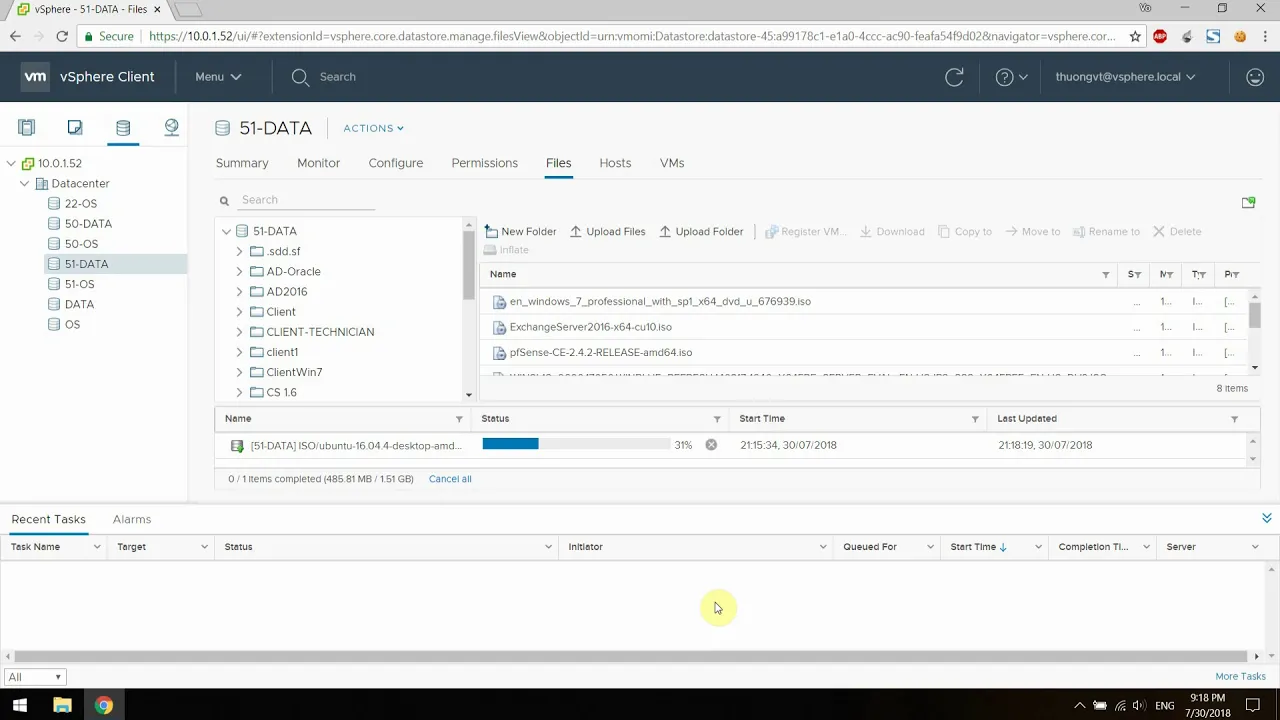Click the Delete toolbar item
The width and height of the screenshot is (1280, 720).
tap(1177, 231)
